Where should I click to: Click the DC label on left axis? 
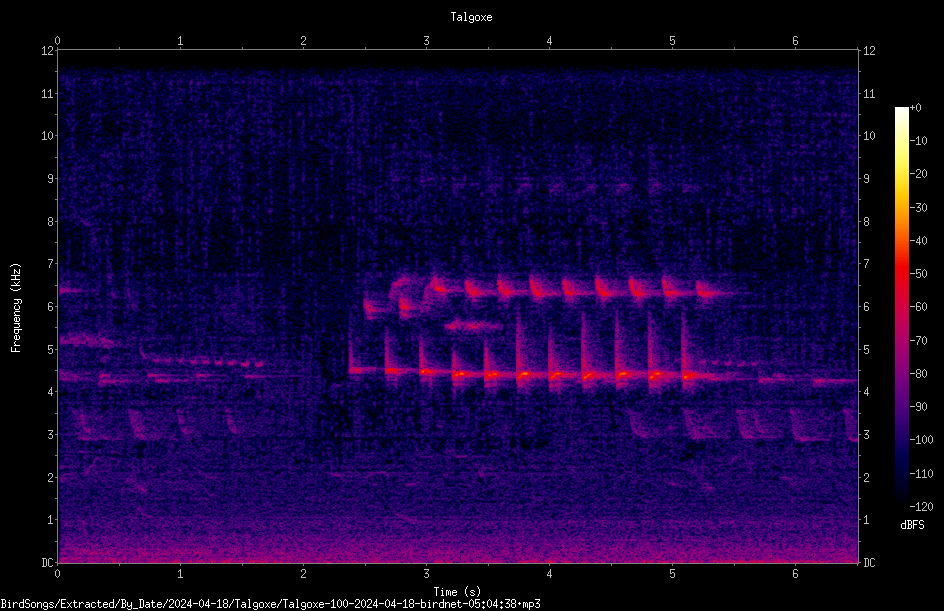coord(48,562)
